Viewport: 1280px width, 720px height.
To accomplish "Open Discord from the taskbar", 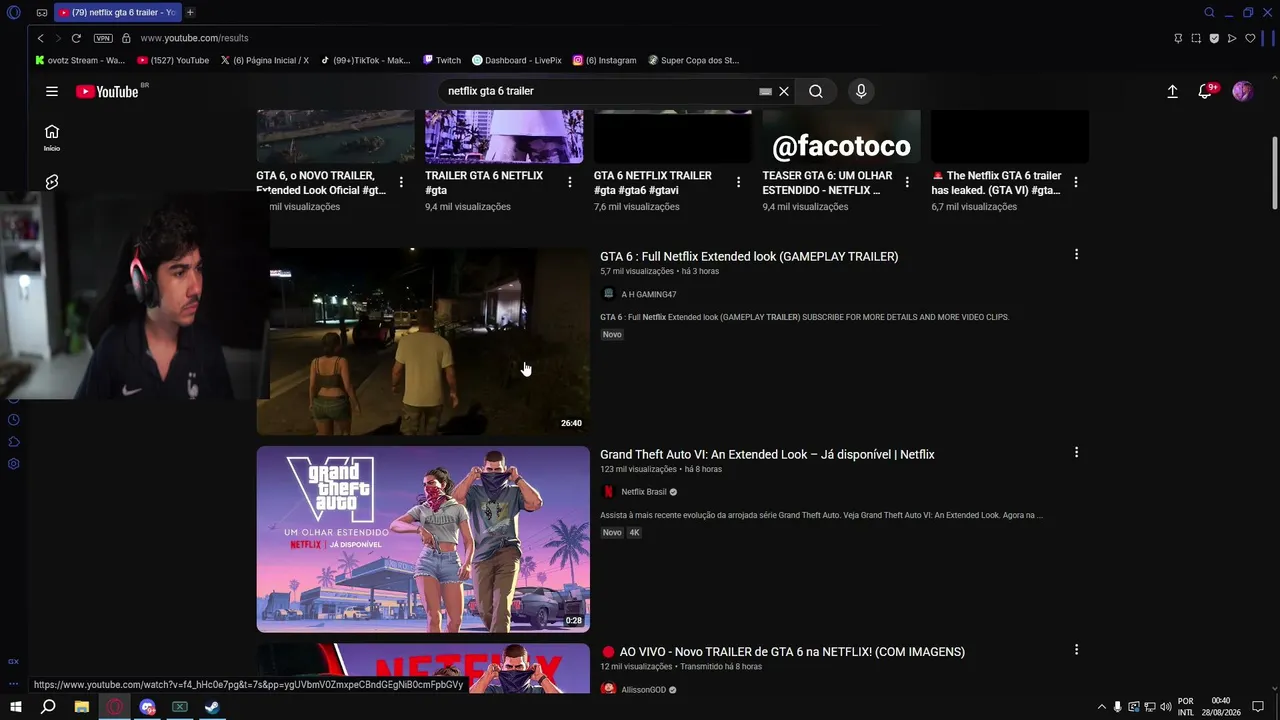I will (148, 707).
